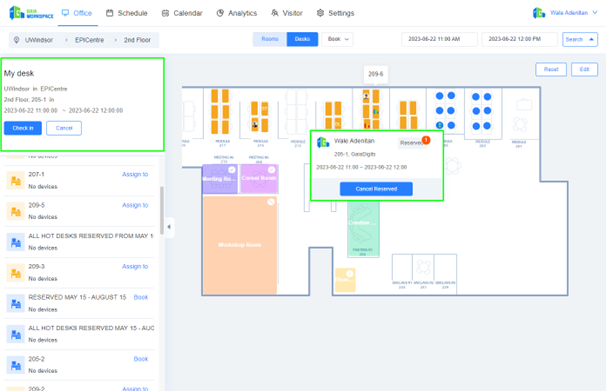Click the red notification badge on Reserved
This screenshot has width=606, height=391.
[x=426, y=140]
